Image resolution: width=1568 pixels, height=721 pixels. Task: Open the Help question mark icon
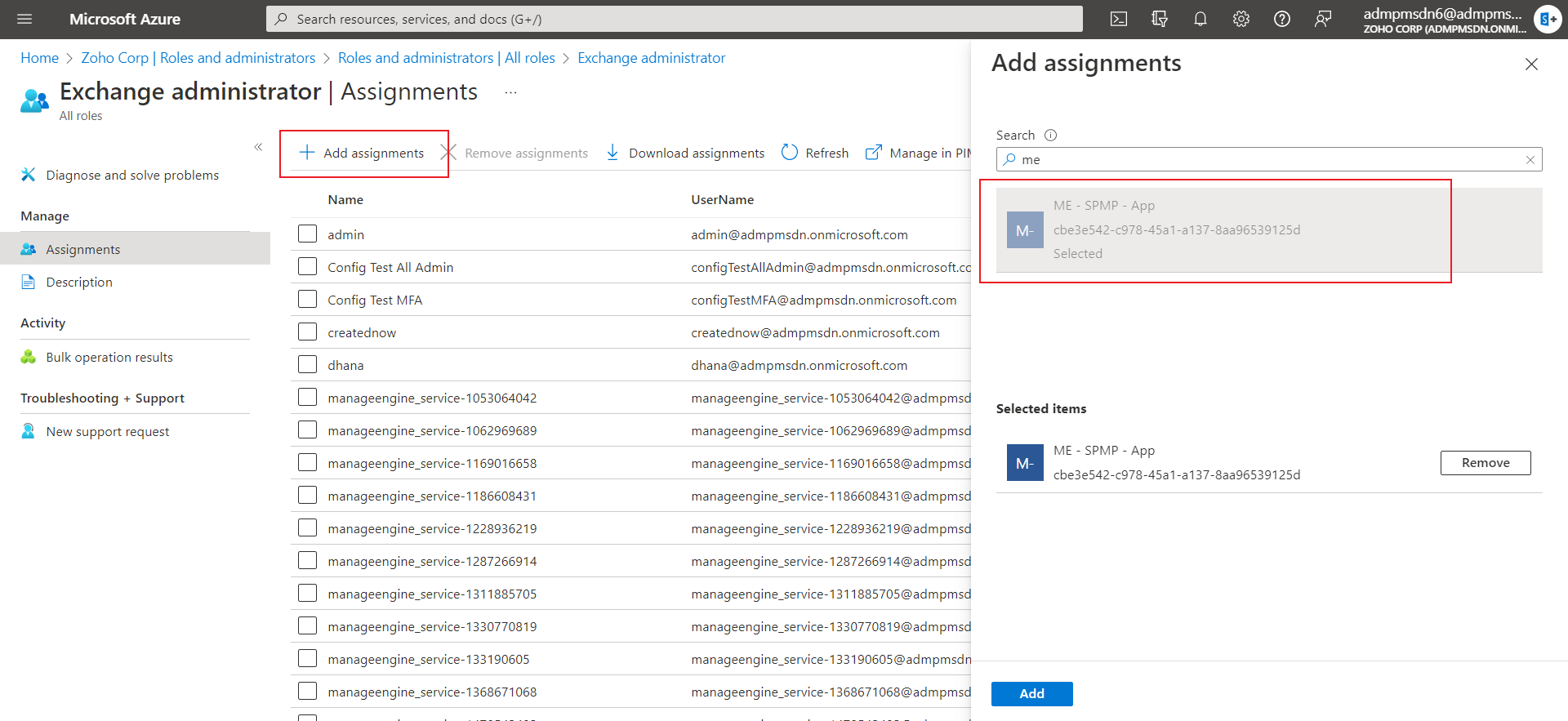[1282, 19]
